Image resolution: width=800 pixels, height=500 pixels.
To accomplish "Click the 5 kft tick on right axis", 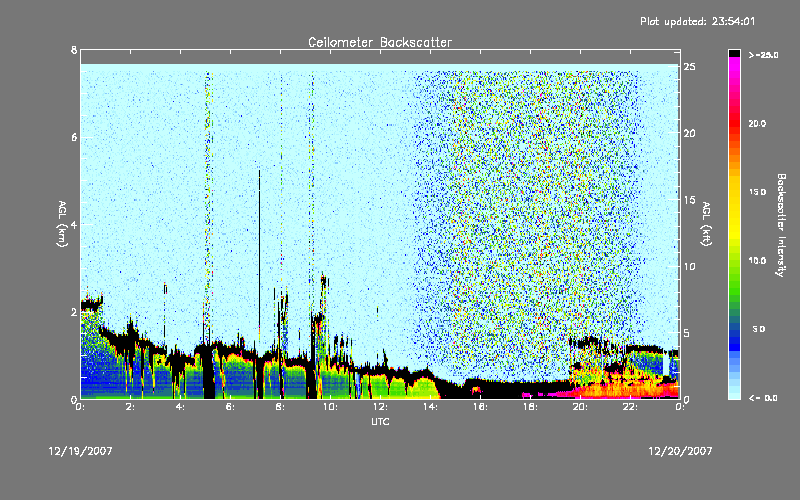I will coord(687,333).
